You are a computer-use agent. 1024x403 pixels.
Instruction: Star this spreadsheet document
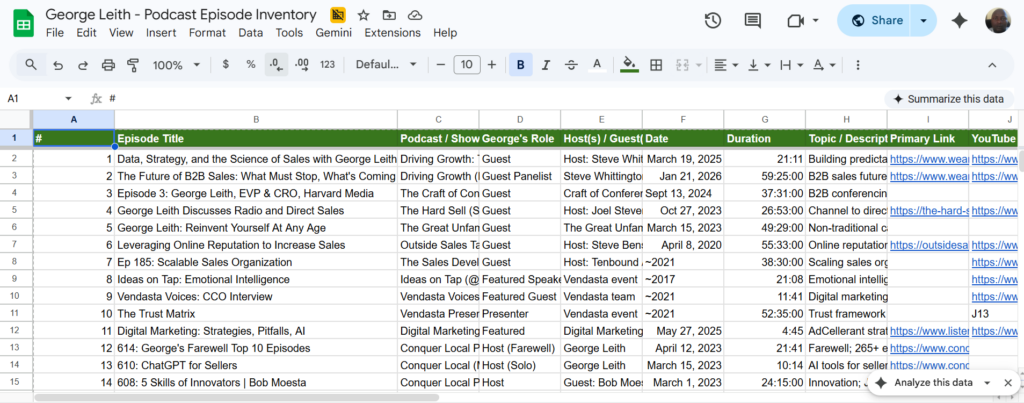point(363,15)
